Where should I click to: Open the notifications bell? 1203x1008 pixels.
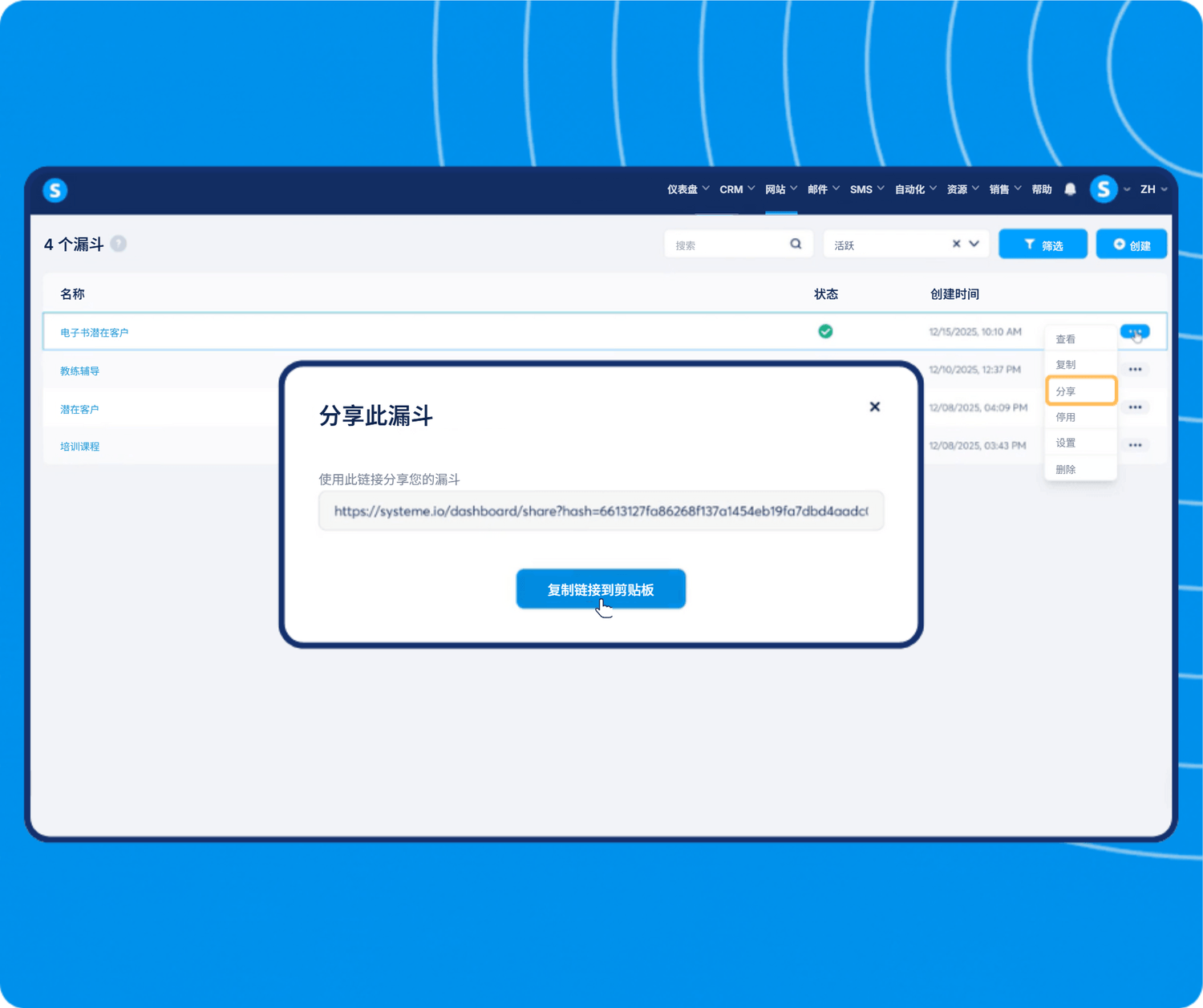click(x=1070, y=189)
